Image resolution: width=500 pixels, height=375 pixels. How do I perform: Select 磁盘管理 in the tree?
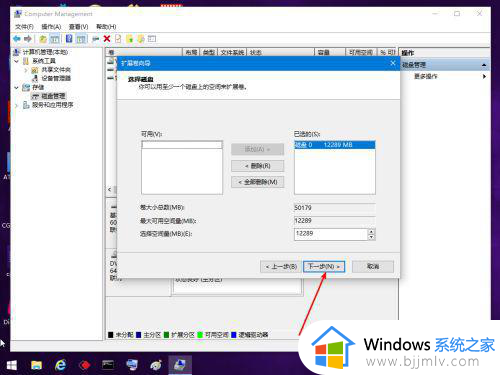[53, 96]
